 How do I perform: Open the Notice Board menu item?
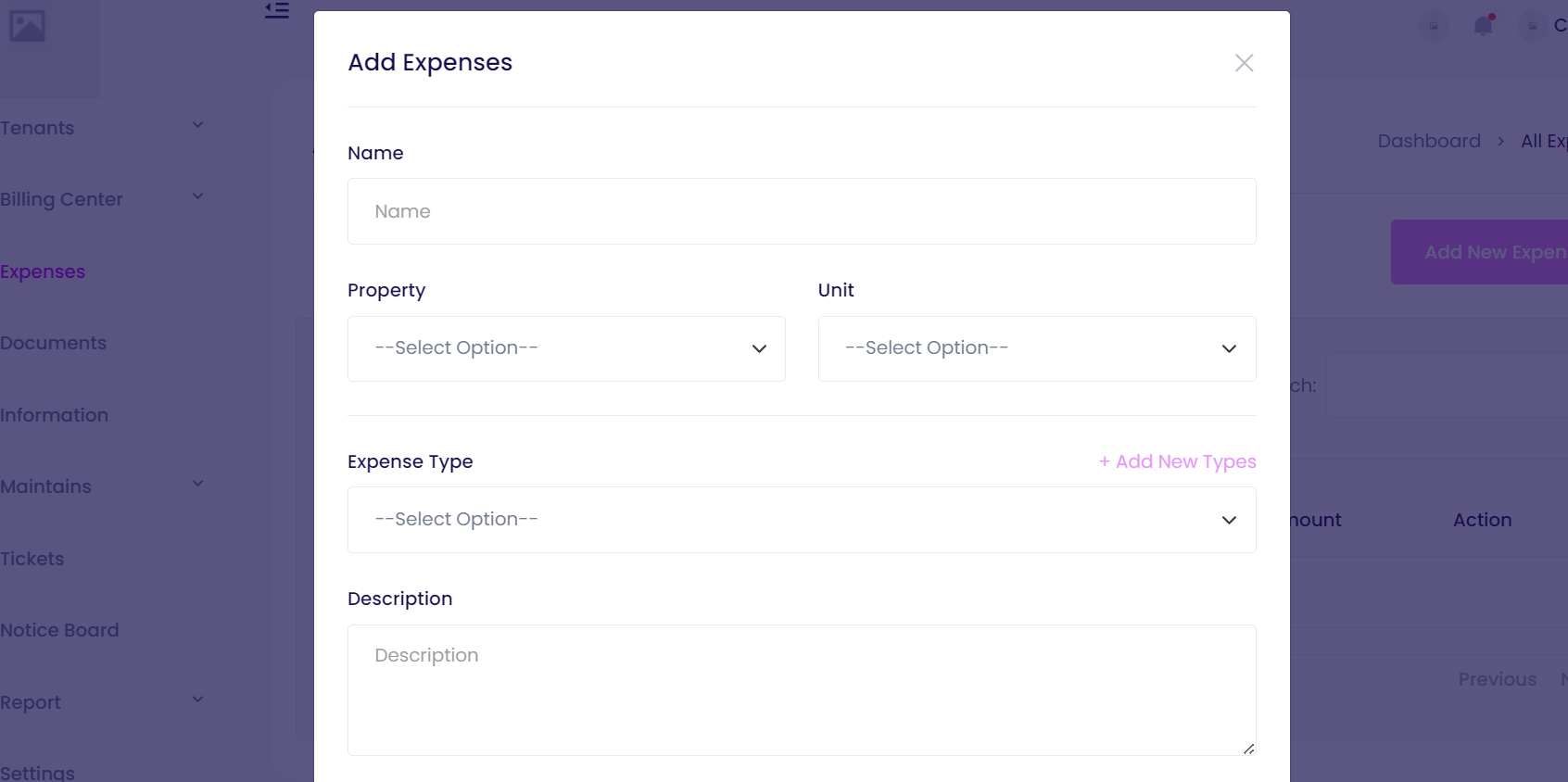point(59,630)
